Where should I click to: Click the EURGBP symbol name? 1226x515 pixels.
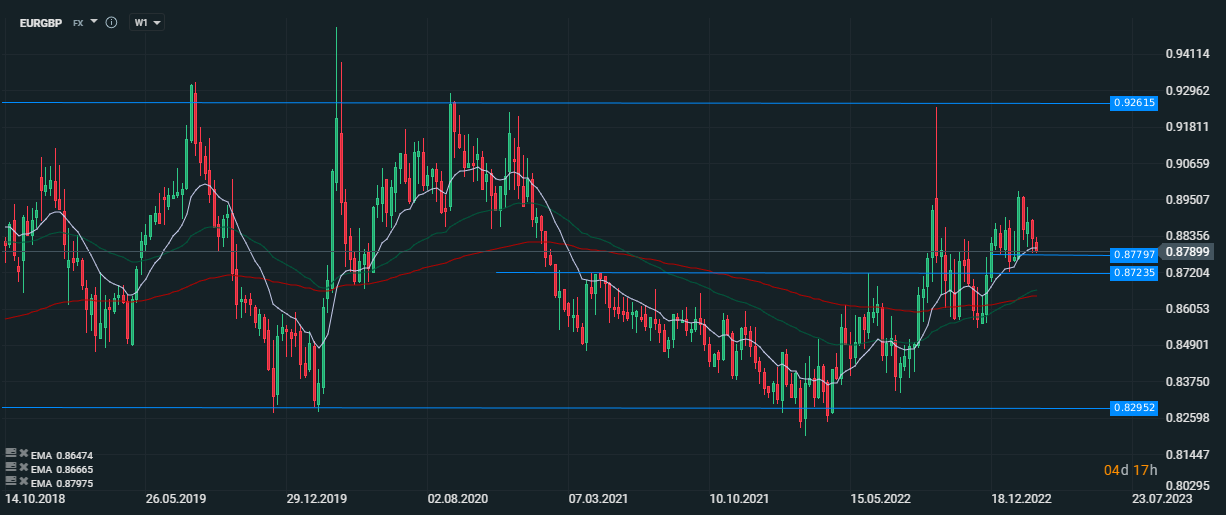(x=41, y=22)
